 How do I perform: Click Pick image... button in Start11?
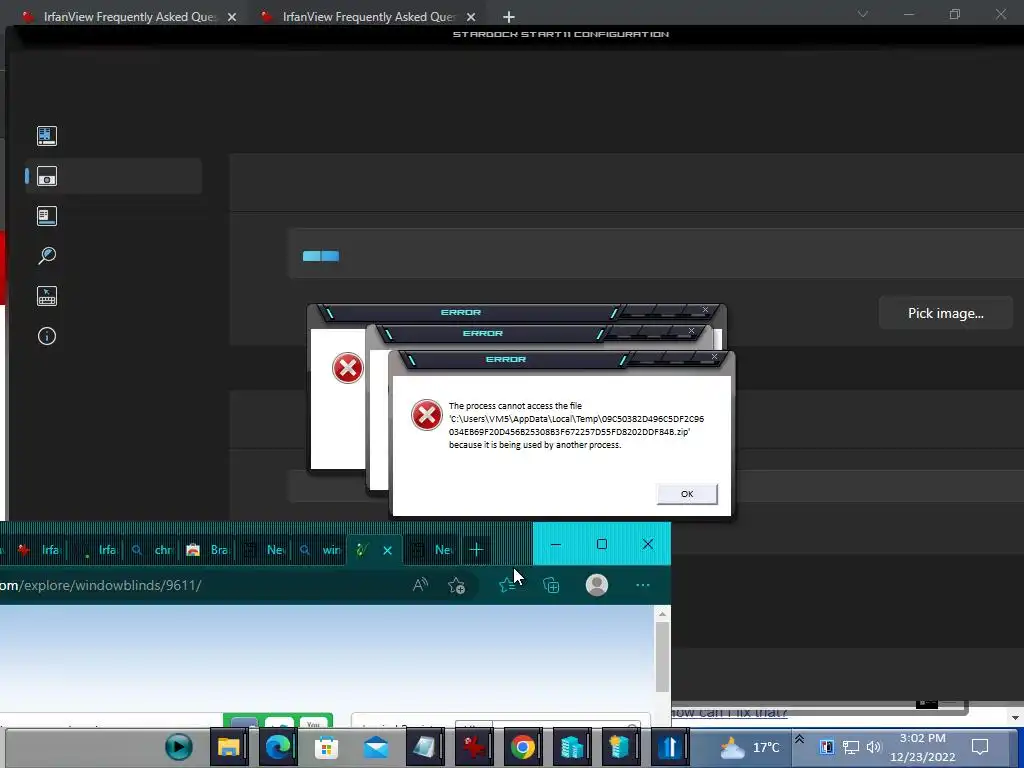coord(946,313)
